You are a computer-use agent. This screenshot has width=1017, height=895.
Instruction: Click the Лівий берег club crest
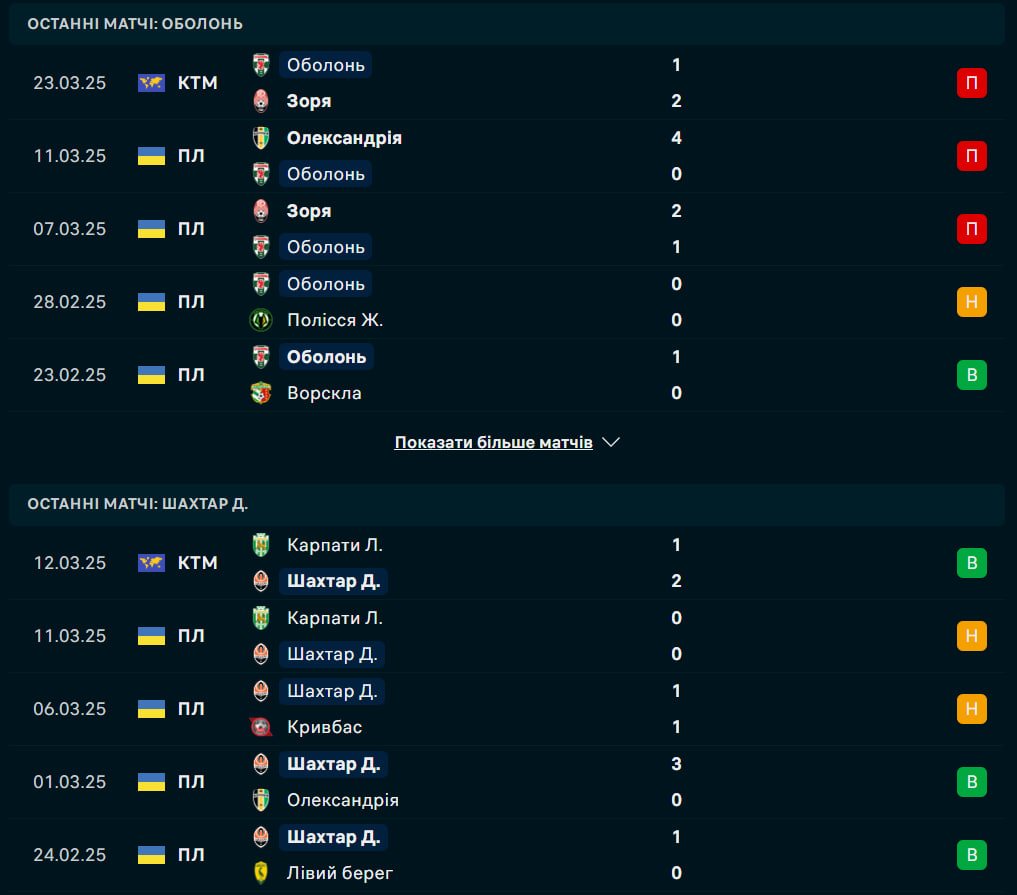(261, 873)
